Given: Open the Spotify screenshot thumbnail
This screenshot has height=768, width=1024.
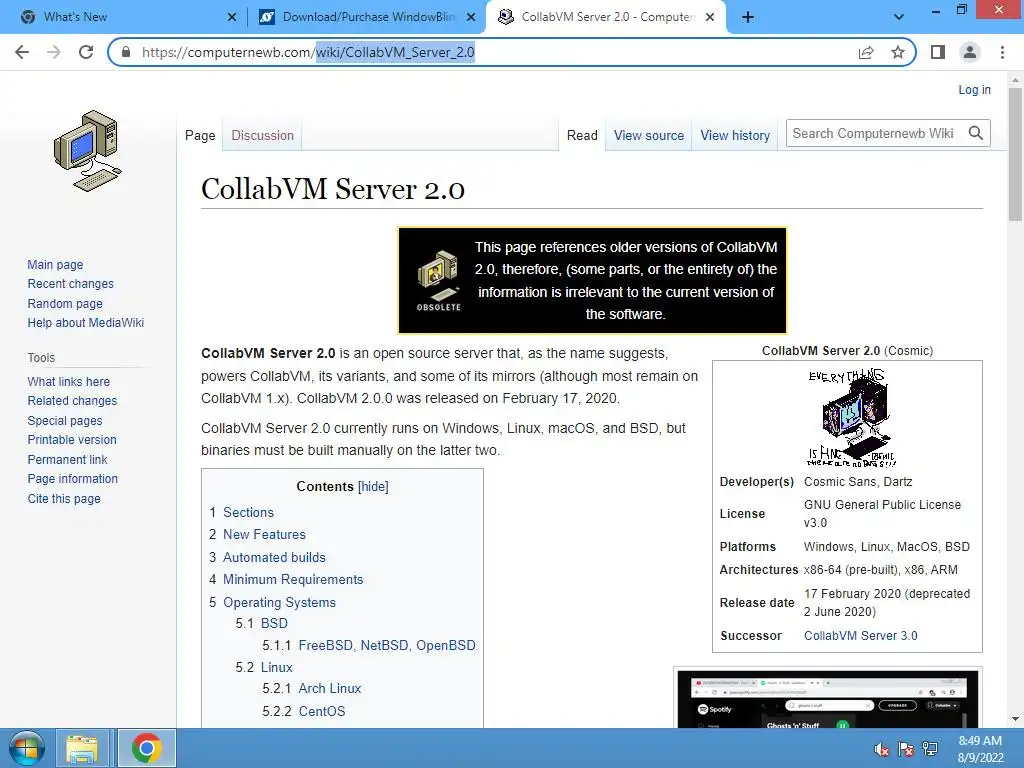Looking at the screenshot, I should (827, 699).
